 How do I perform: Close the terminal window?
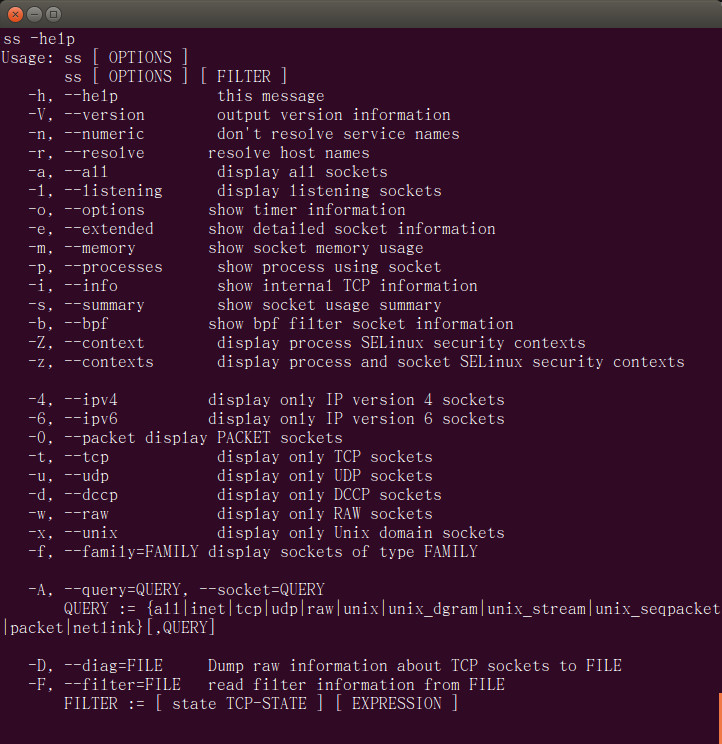click(15, 14)
